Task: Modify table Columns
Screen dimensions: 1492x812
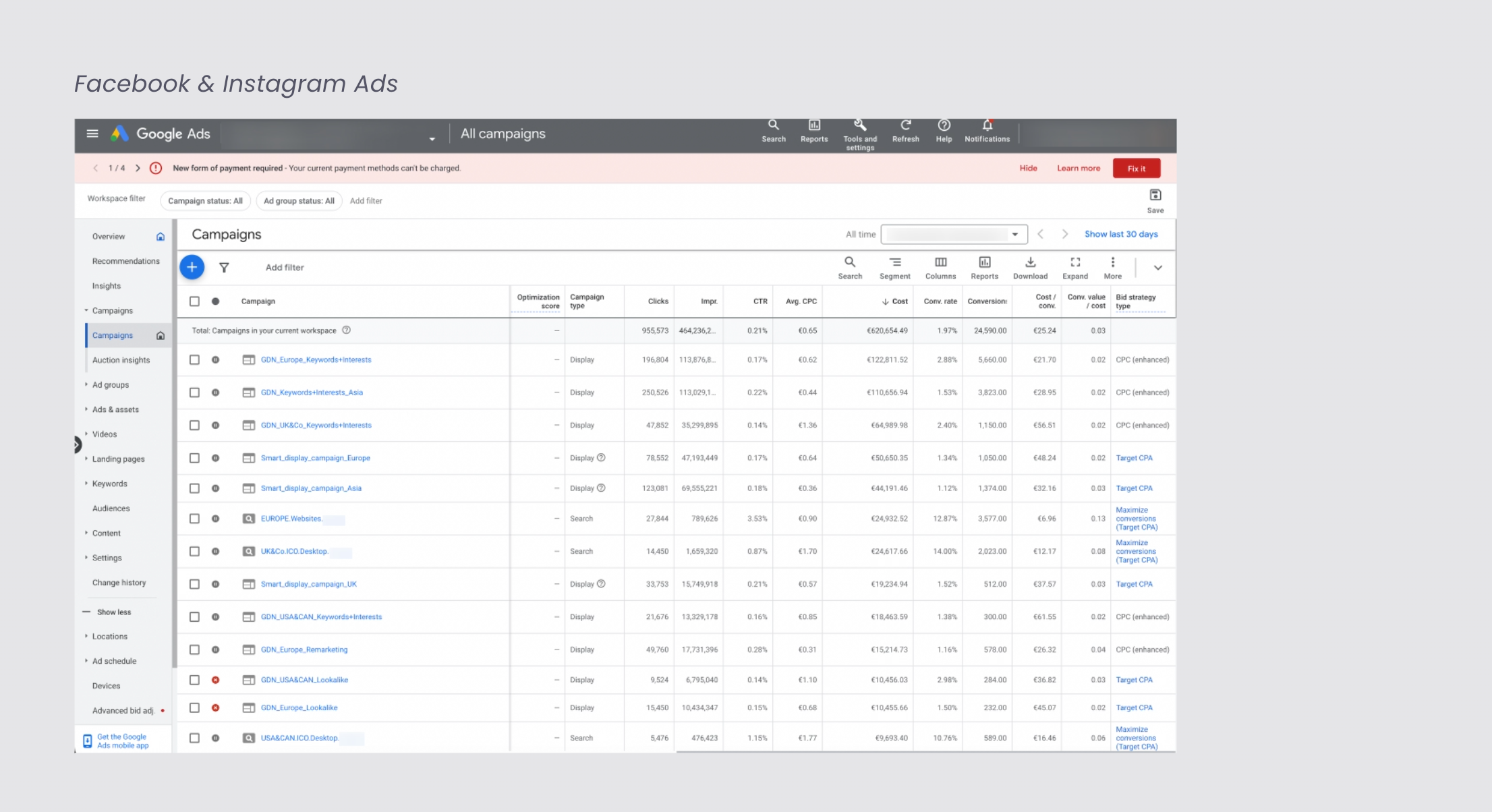Action: pyautogui.click(x=941, y=268)
